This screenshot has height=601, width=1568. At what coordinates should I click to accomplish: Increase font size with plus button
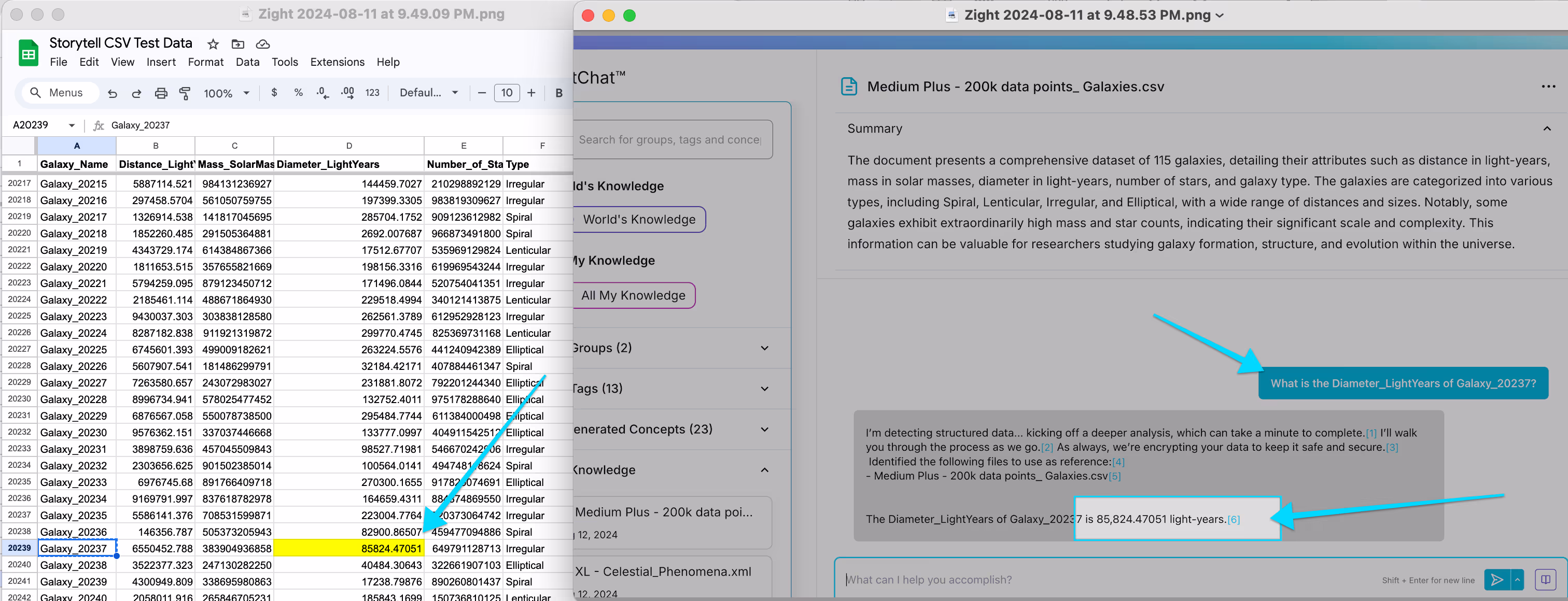531,92
